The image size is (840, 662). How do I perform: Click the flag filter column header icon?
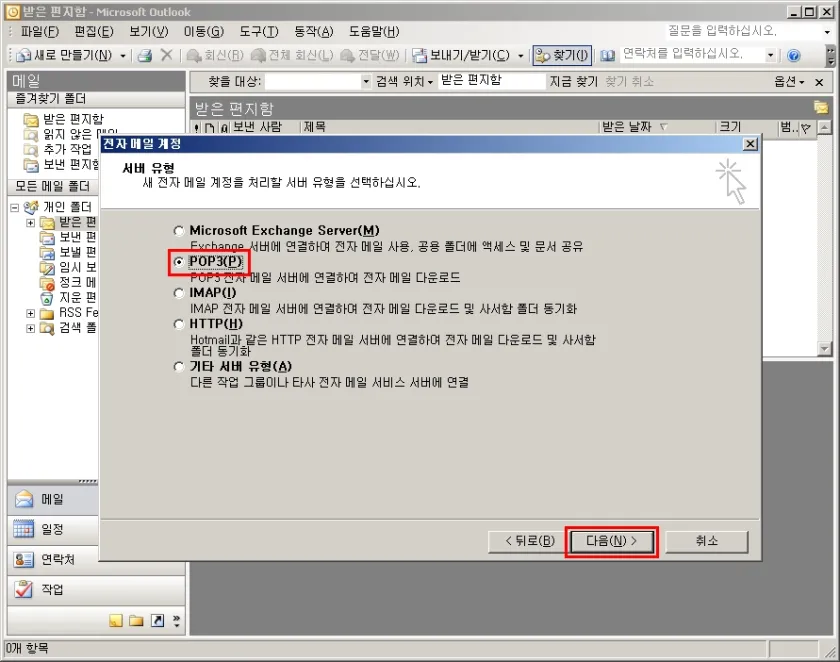(806, 128)
